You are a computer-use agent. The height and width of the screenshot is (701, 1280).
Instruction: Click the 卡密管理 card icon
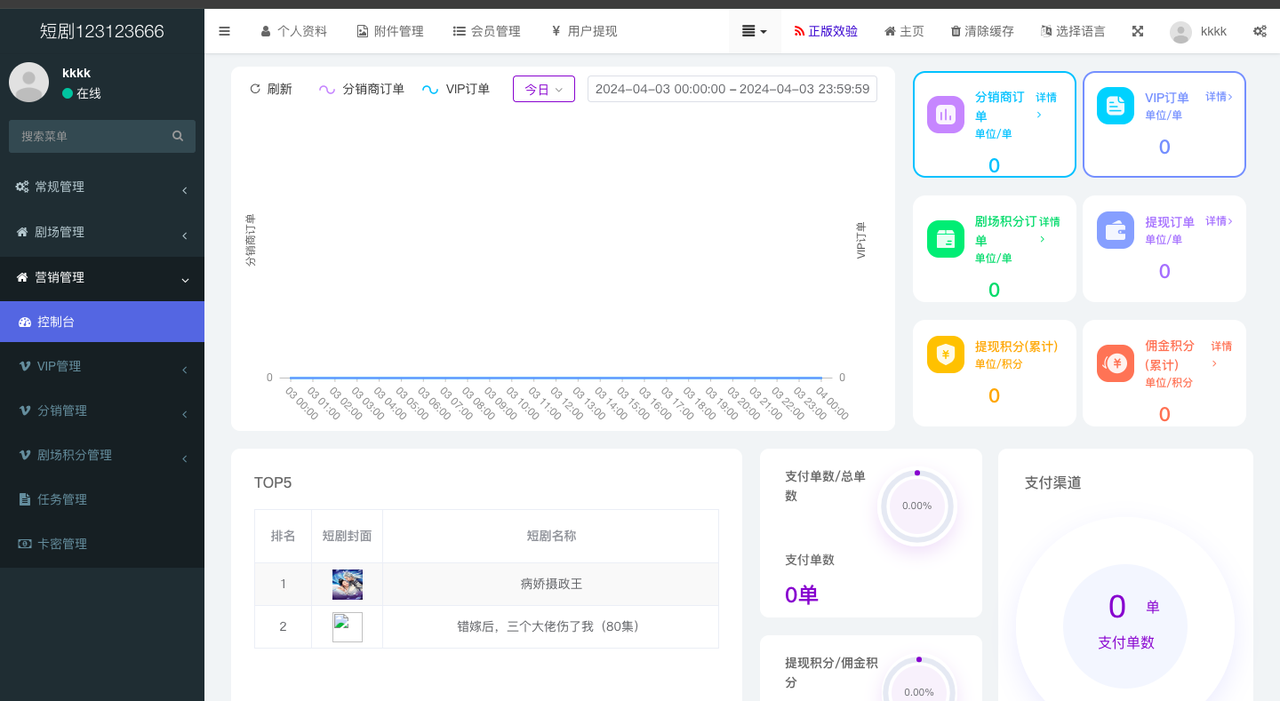25,544
